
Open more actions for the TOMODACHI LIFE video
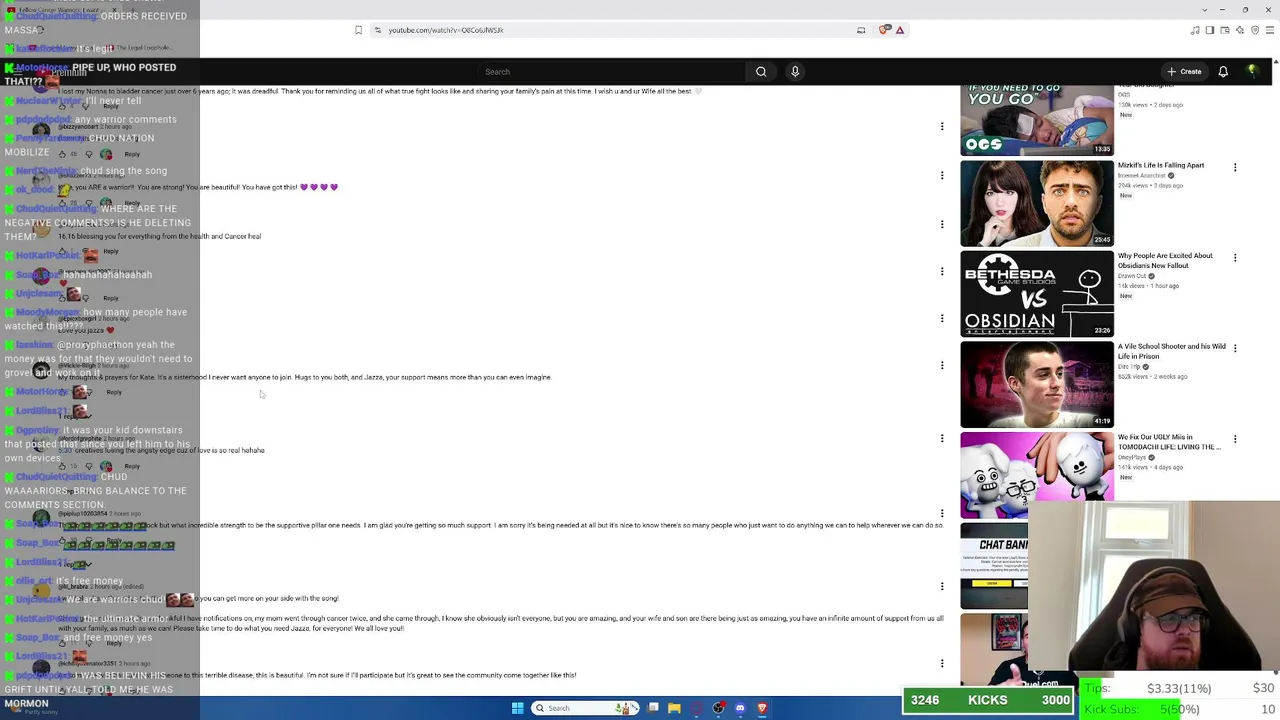[1235, 439]
